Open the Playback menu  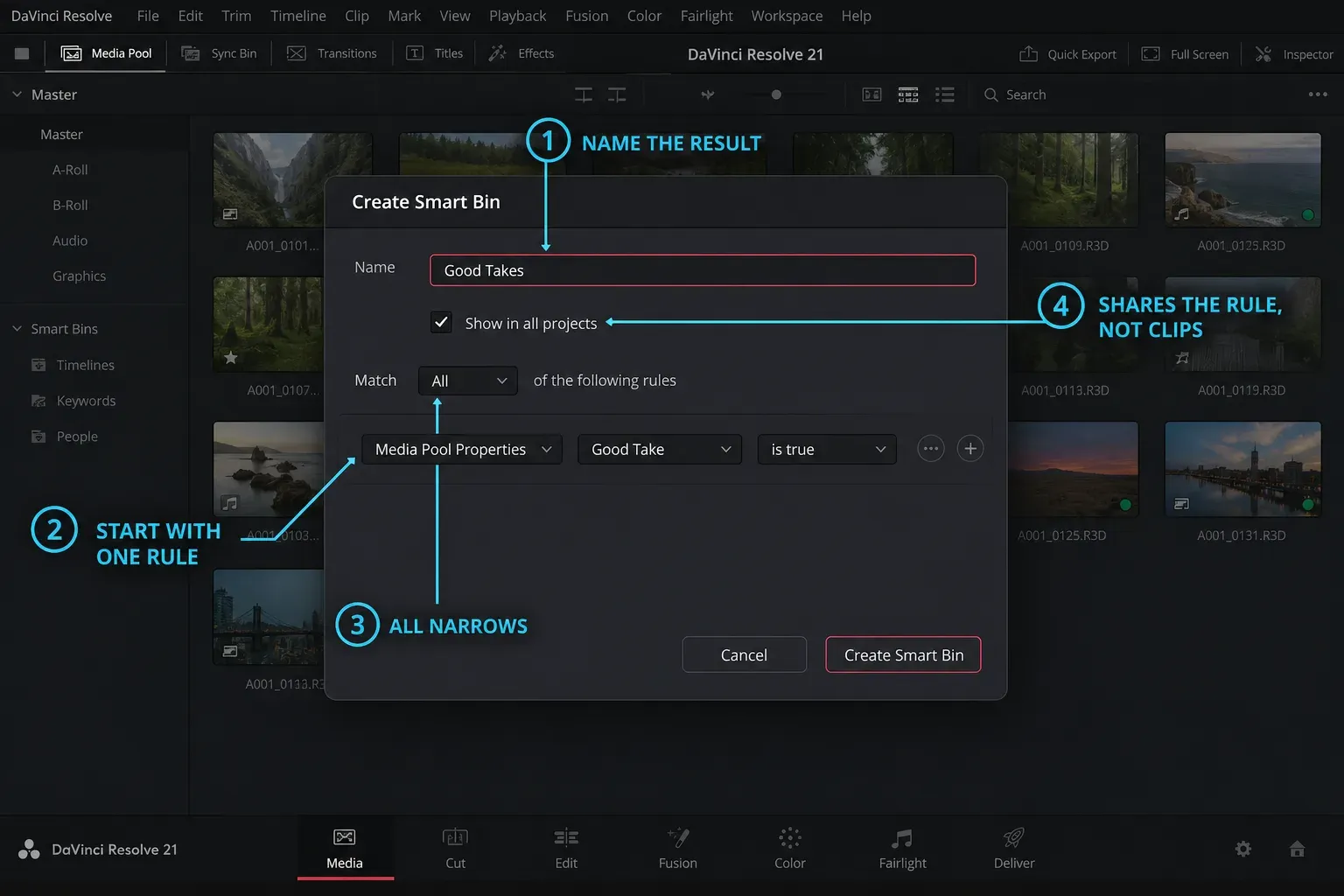point(517,16)
